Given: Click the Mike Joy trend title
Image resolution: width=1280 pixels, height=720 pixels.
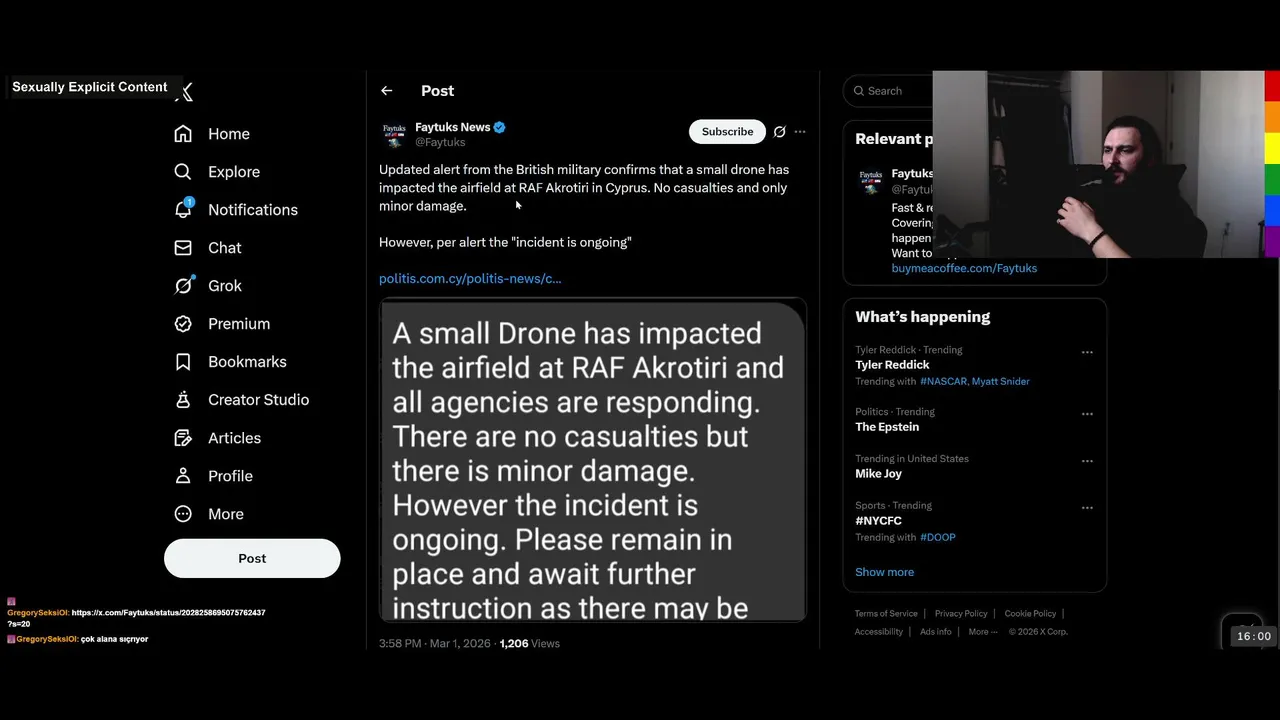Looking at the screenshot, I should tap(878, 474).
